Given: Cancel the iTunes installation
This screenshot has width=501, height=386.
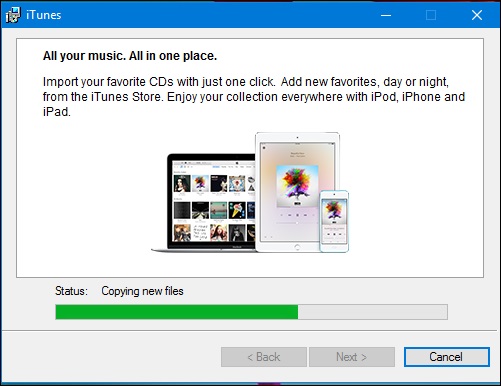Looking at the screenshot, I should (x=447, y=357).
